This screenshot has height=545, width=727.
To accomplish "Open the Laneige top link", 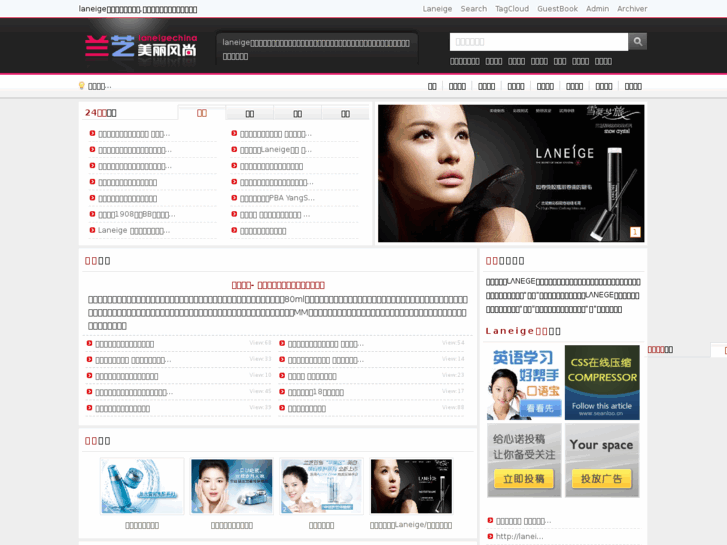I will click(x=437, y=9).
